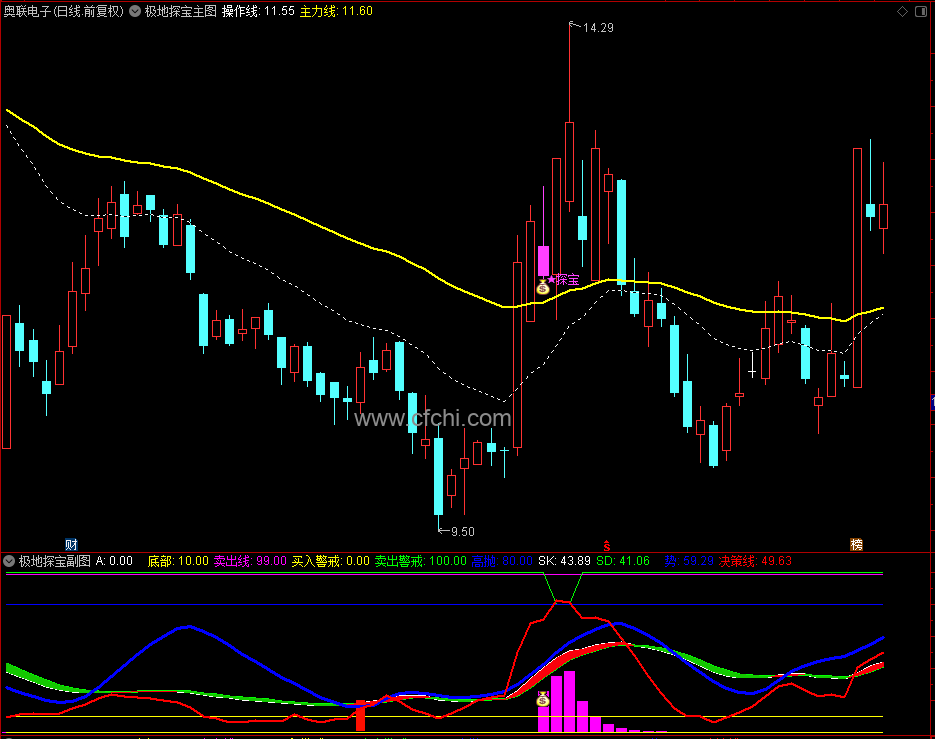The width and height of the screenshot is (935, 739).
Task: Click the ★探宝 signal label
Action: 564,279
